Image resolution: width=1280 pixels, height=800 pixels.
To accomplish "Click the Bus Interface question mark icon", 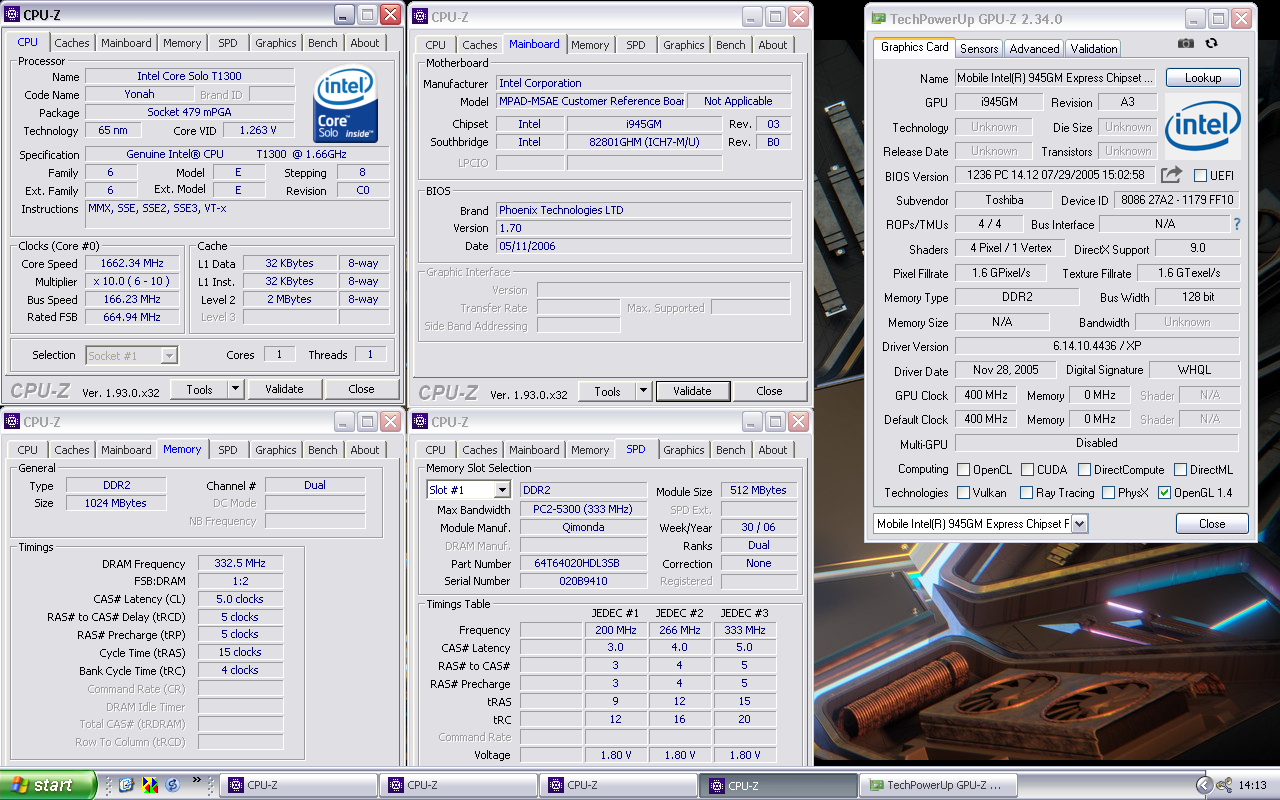I will pyautogui.click(x=1237, y=224).
